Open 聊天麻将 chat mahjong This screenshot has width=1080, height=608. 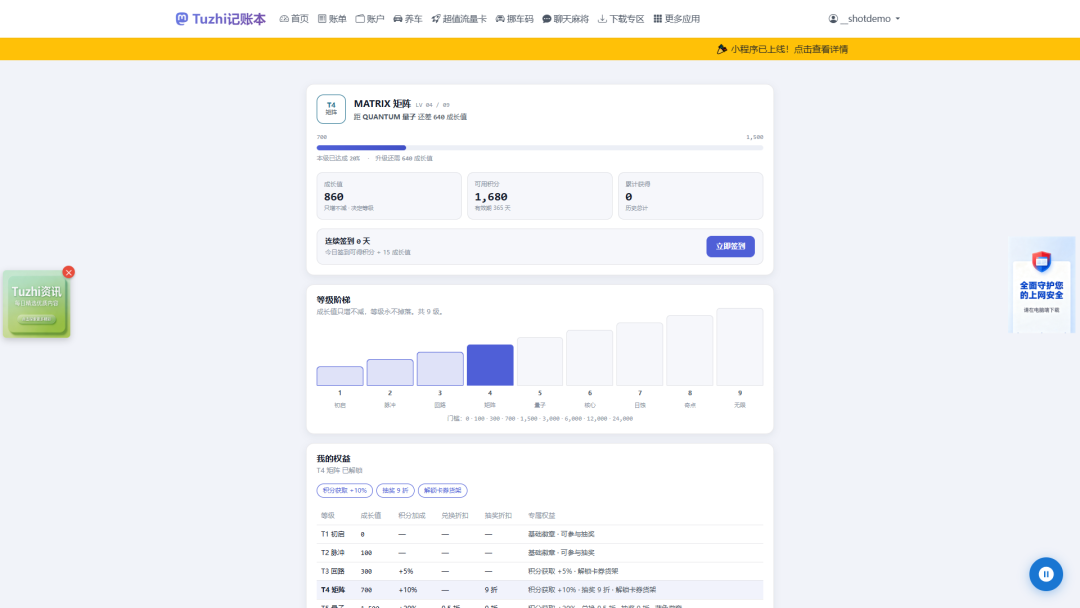coord(565,19)
